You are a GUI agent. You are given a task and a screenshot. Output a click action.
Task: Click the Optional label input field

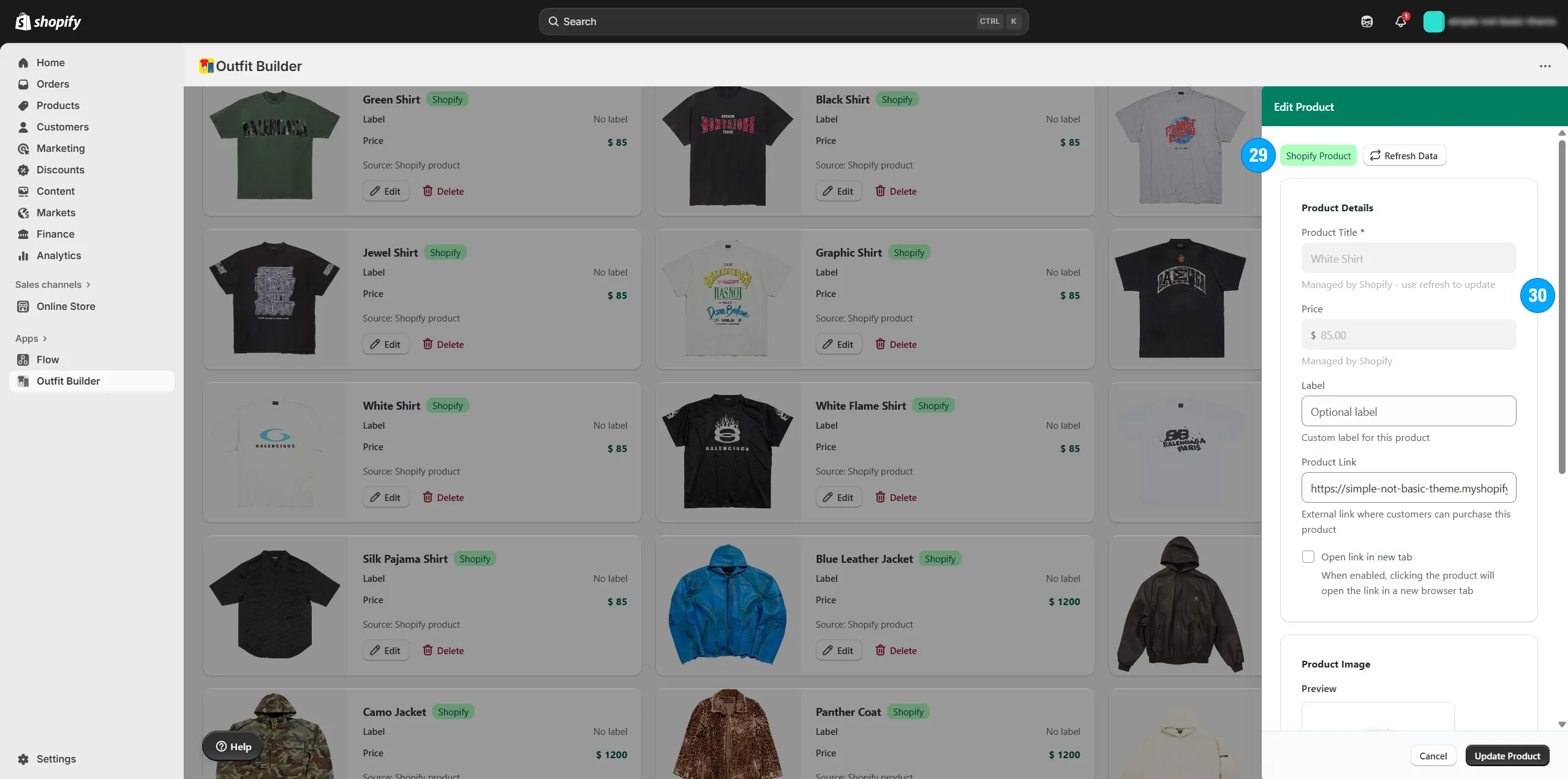(x=1408, y=412)
